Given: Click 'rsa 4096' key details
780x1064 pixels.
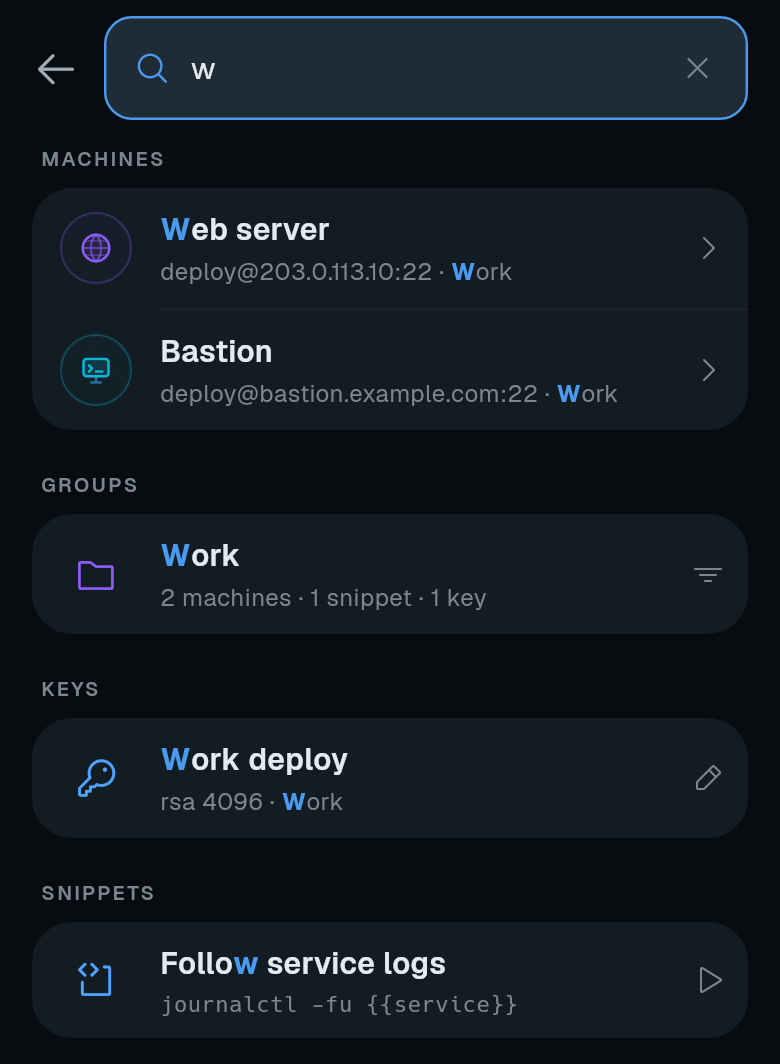Looking at the screenshot, I should (x=211, y=802).
